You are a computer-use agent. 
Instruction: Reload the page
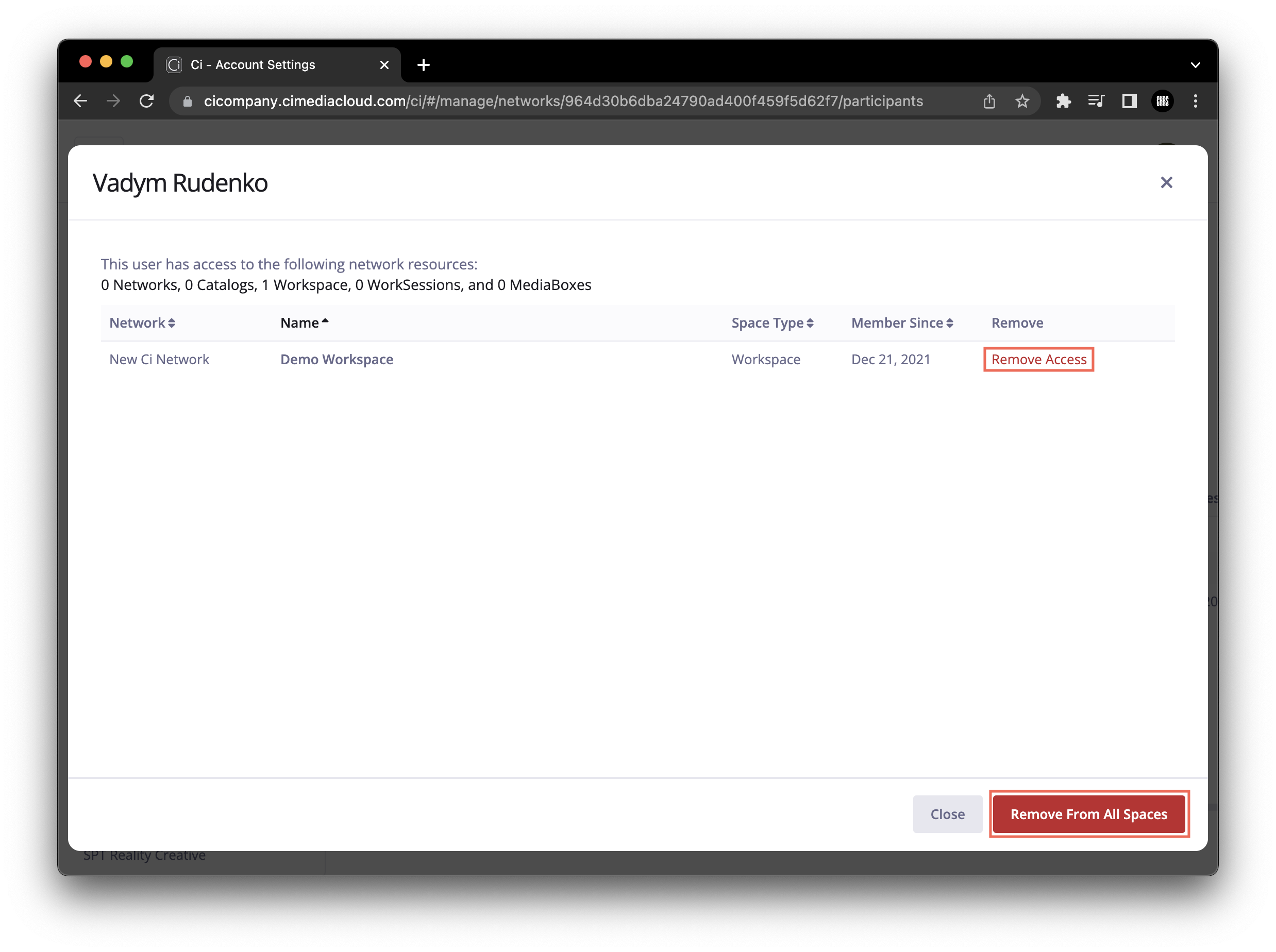147,101
